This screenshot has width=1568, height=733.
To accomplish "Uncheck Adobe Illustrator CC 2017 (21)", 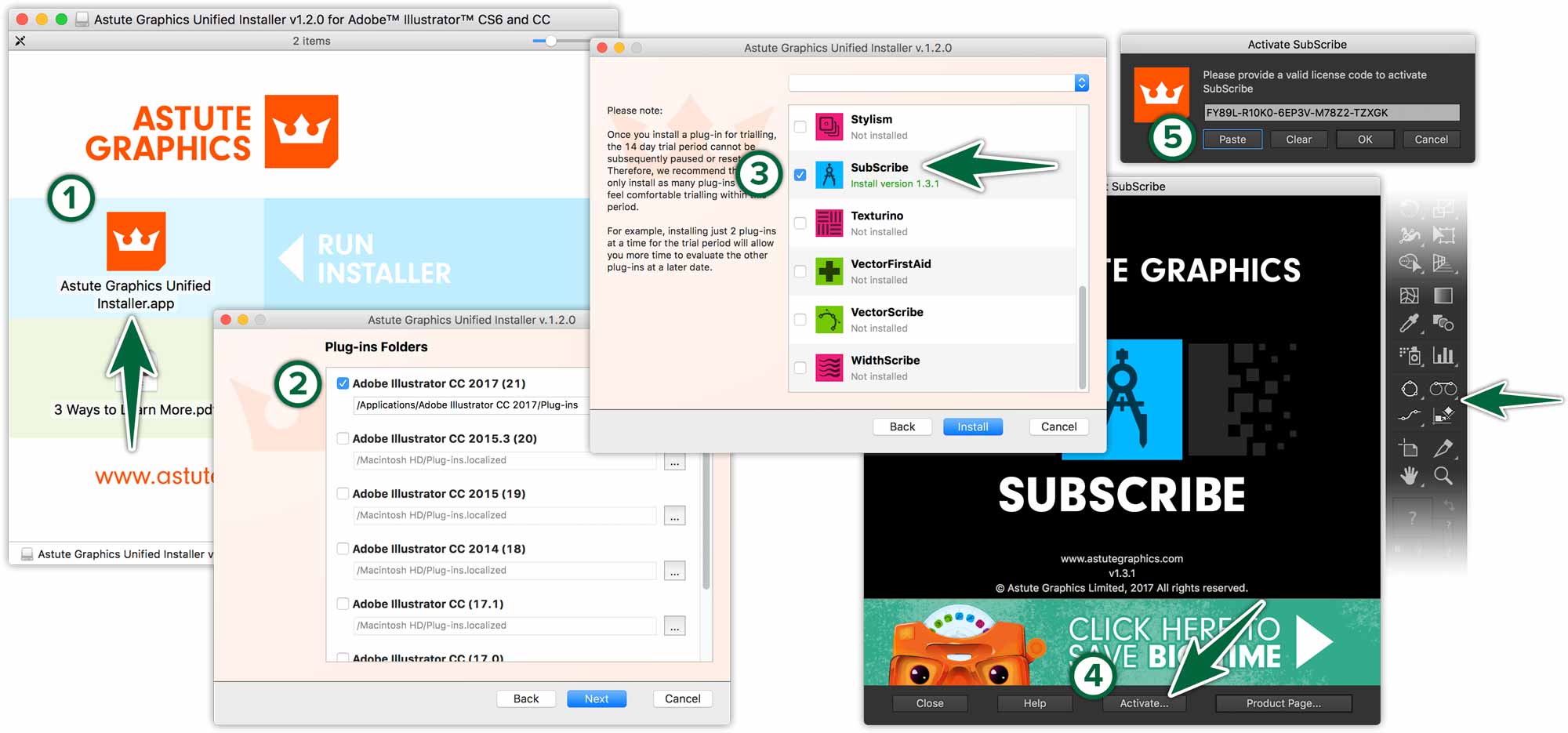I will tap(343, 383).
